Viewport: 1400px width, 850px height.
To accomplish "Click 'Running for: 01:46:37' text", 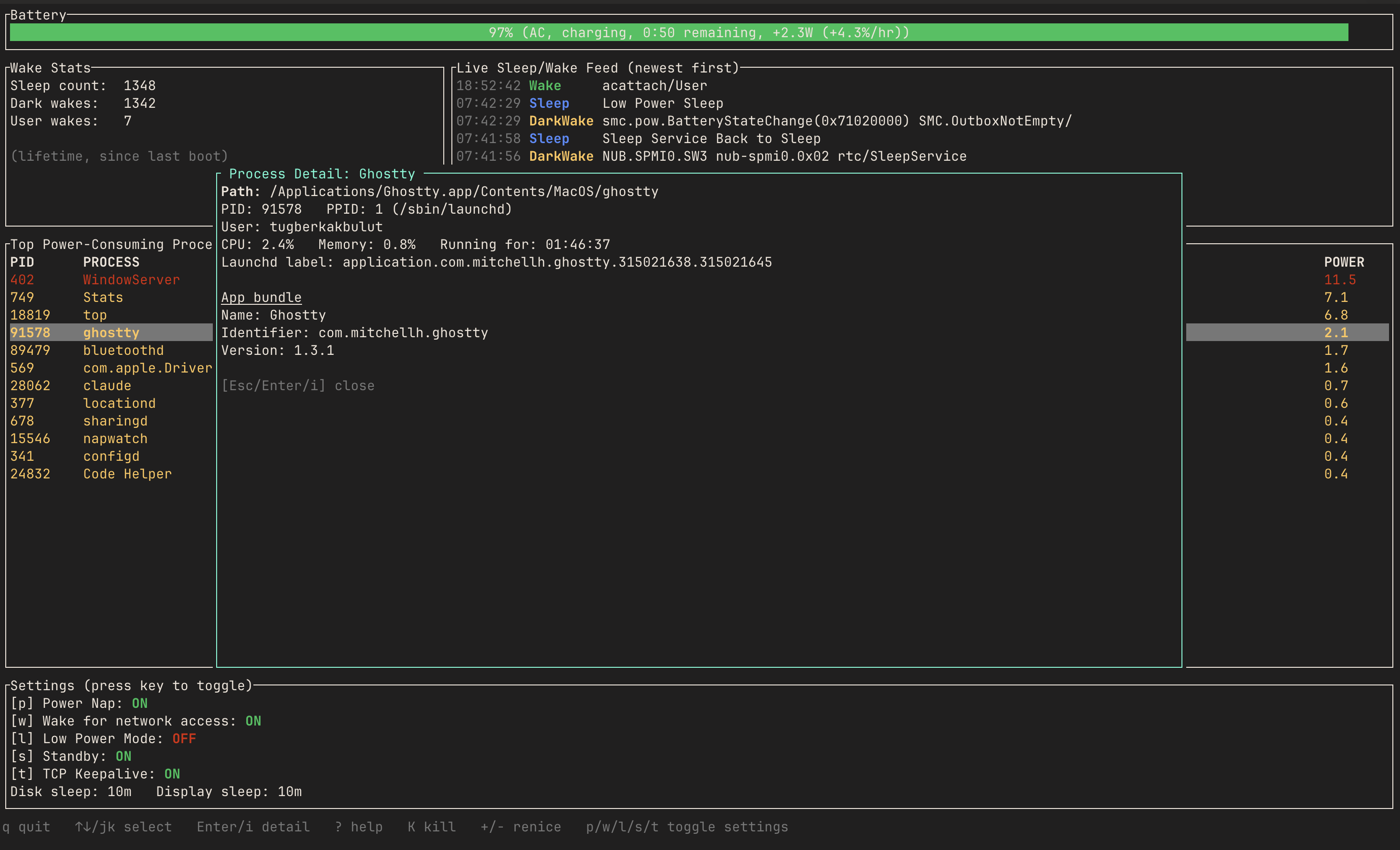I will pos(525,244).
